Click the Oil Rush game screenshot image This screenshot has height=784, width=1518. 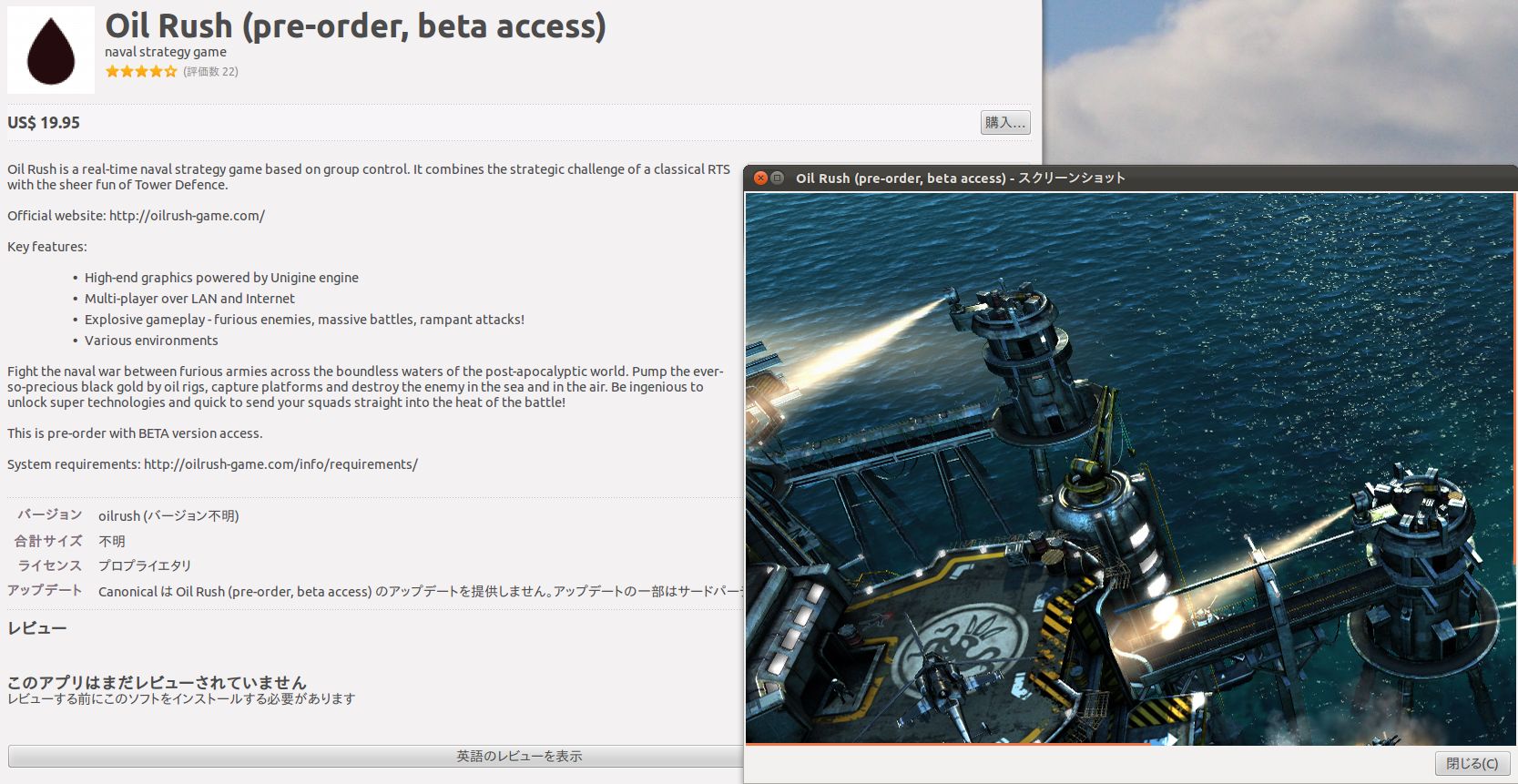(1130, 468)
